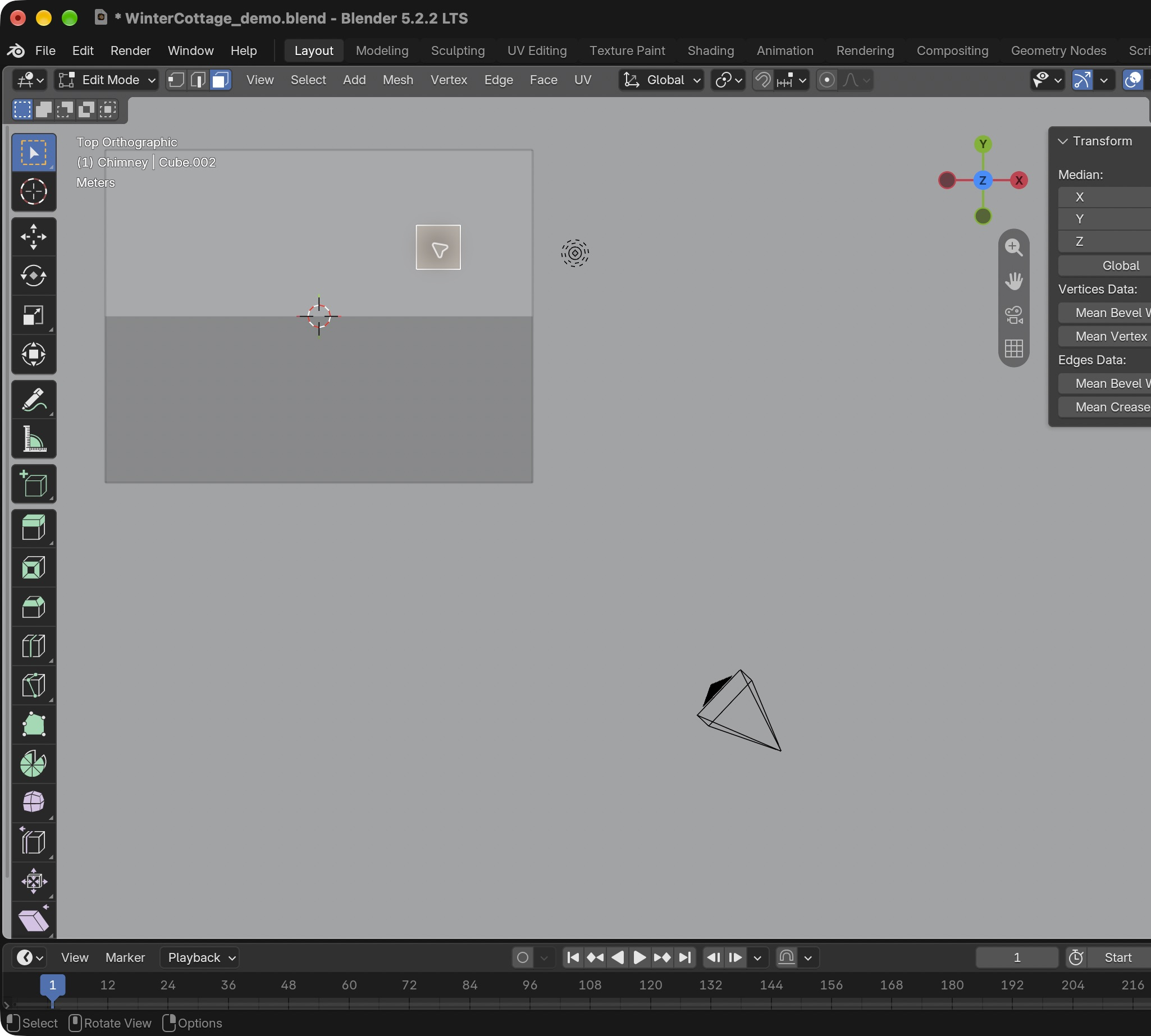Toggle auto keying record button
The width and height of the screenshot is (1151, 1036).
[x=522, y=958]
